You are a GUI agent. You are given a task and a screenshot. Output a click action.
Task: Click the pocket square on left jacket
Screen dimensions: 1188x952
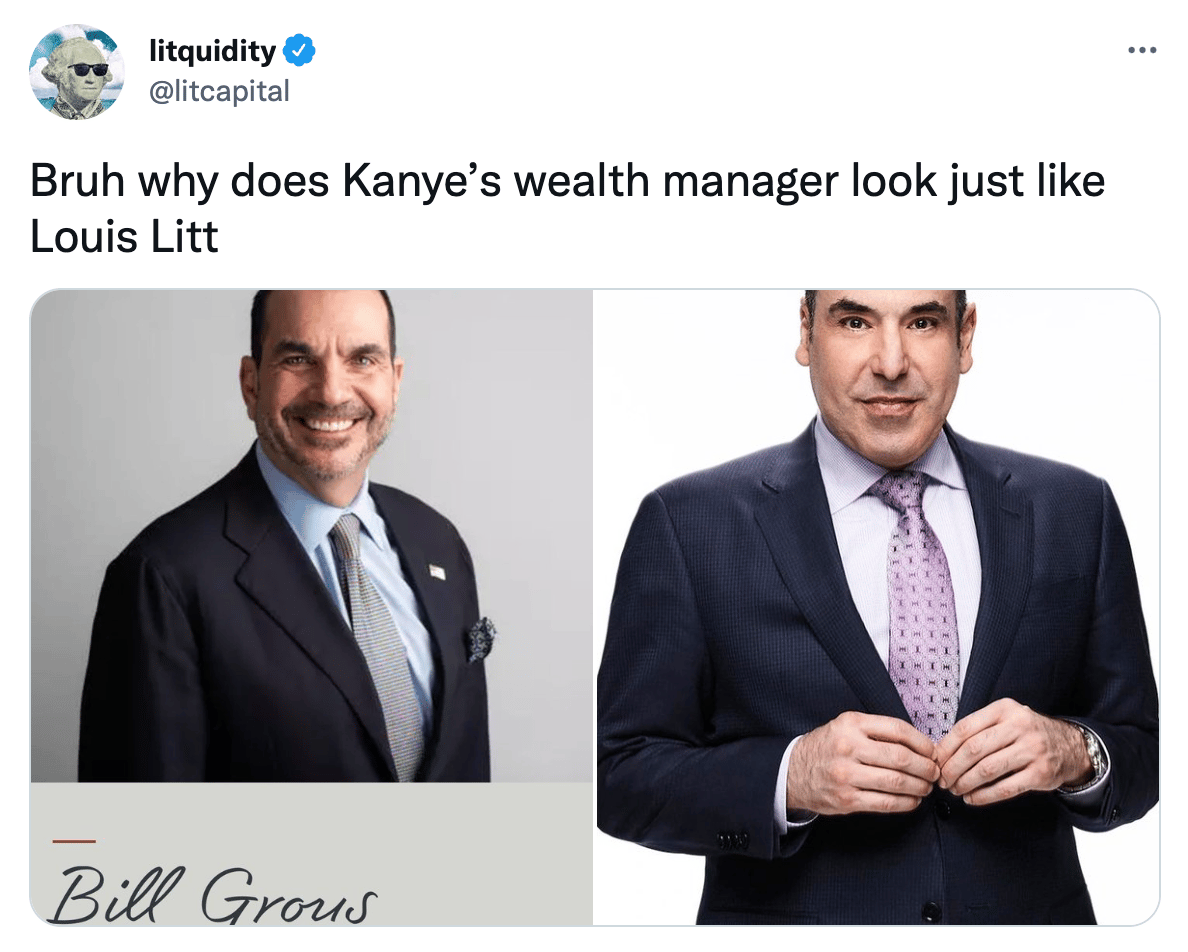coord(481,638)
